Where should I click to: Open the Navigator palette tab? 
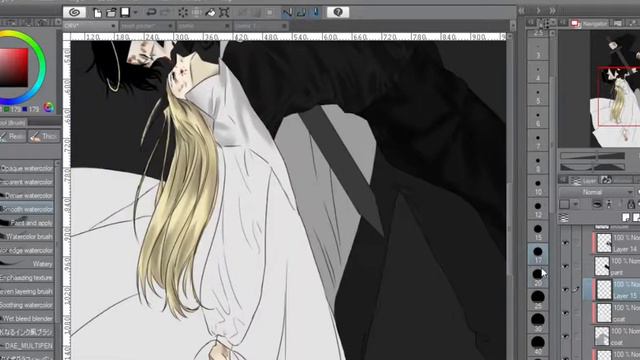pos(589,24)
